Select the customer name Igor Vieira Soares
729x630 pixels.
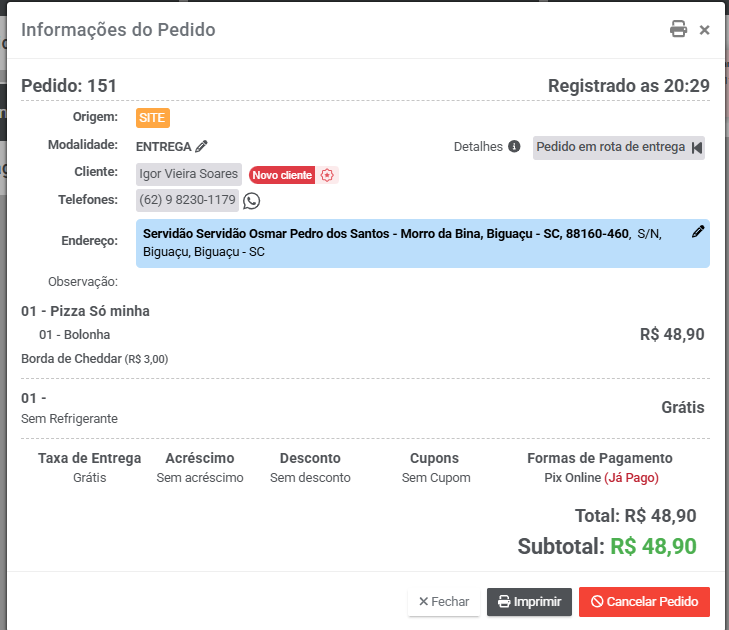[x=189, y=174]
